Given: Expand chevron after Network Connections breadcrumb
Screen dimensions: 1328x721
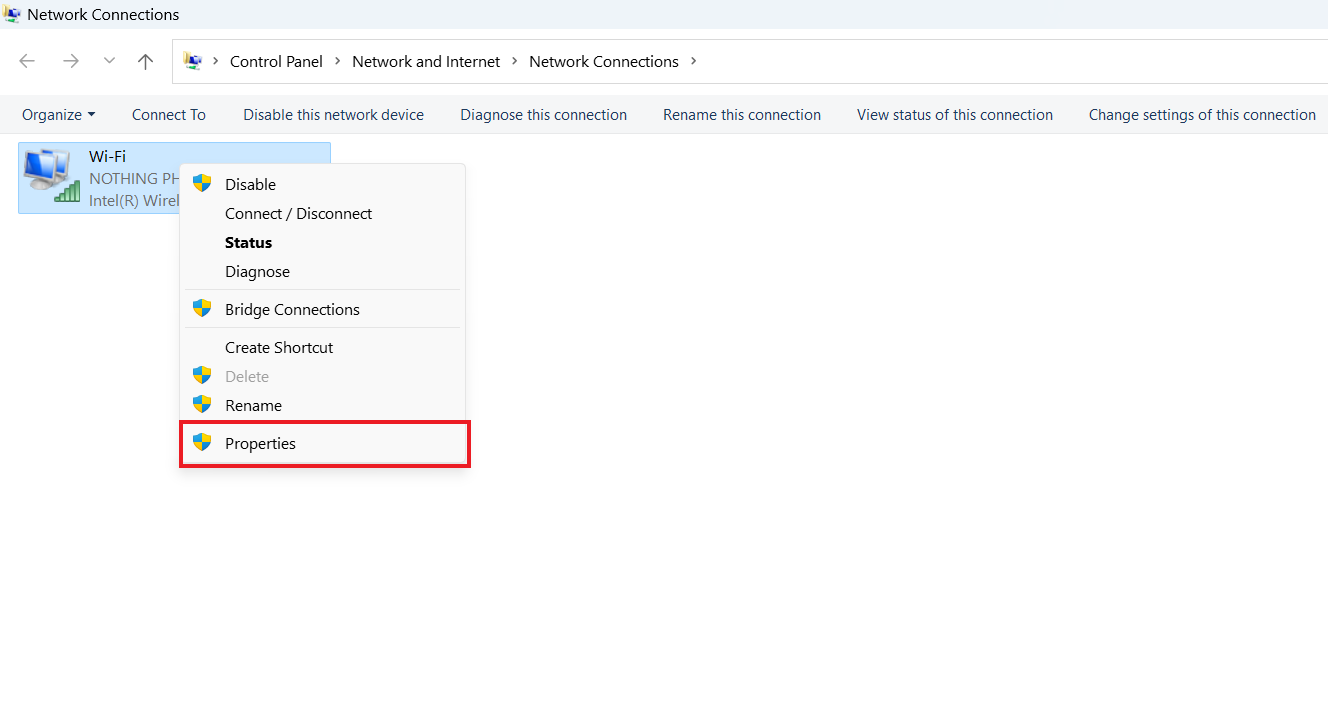Looking at the screenshot, I should (694, 61).
